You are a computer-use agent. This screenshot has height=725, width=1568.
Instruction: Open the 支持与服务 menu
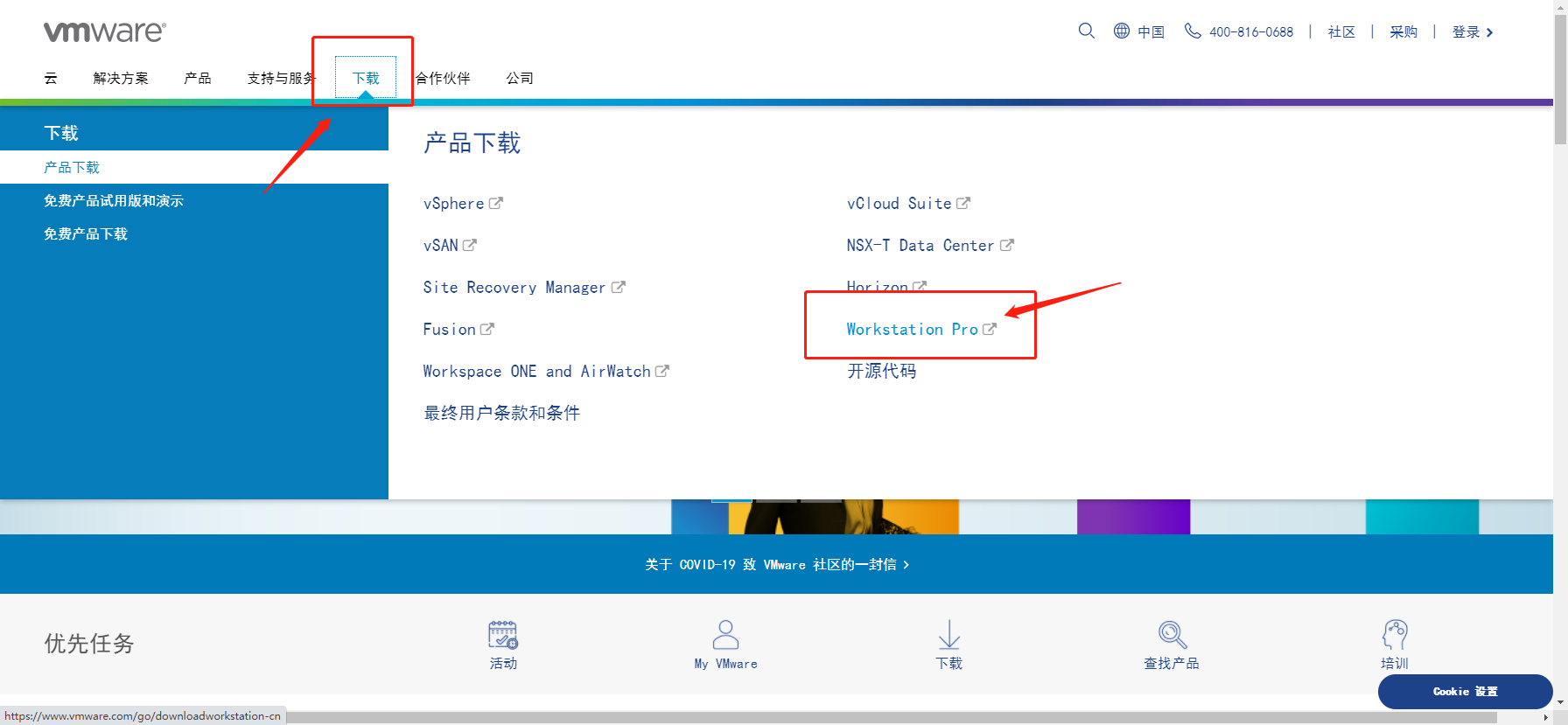pos(282,78)
